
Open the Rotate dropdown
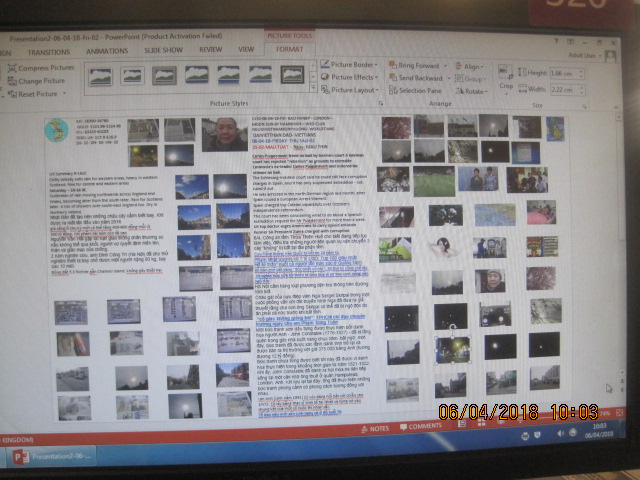(471, 91)
